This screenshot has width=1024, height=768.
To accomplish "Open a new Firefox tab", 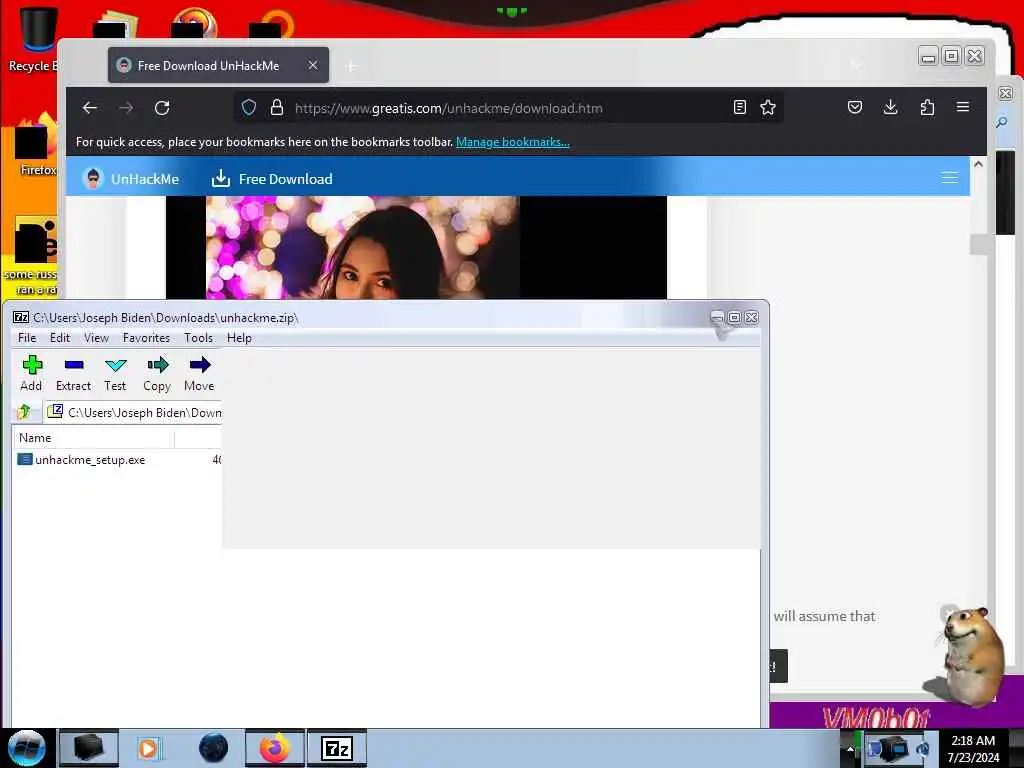I will (x=351, y=66).
